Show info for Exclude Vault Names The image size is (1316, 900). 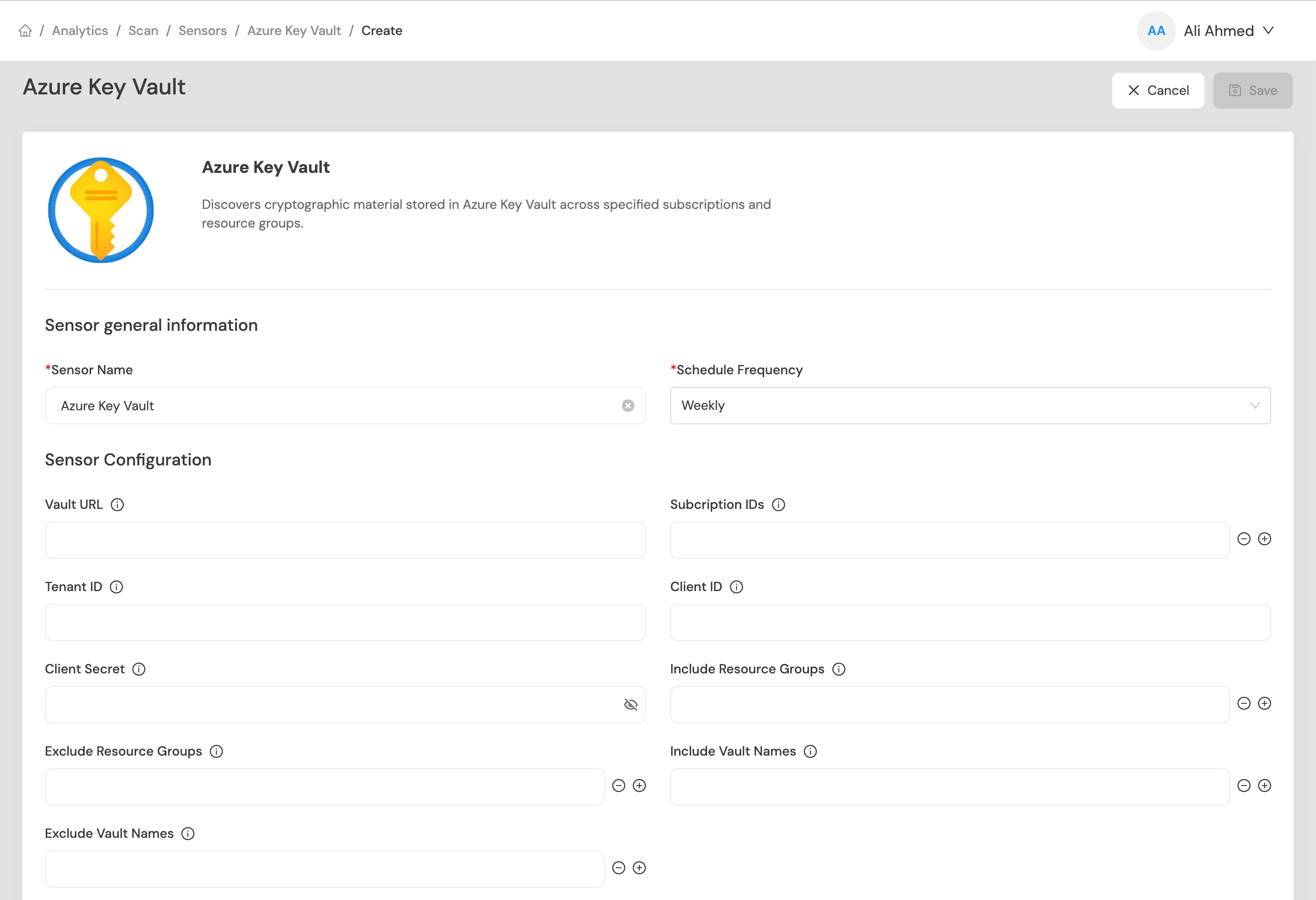pos(188,834)
